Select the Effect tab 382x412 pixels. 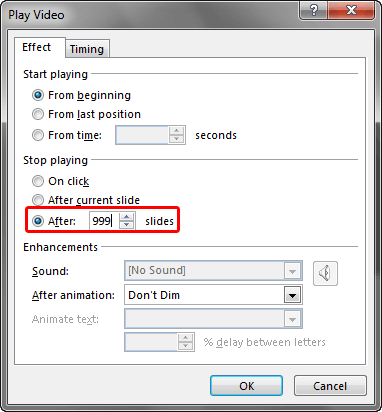36,47
